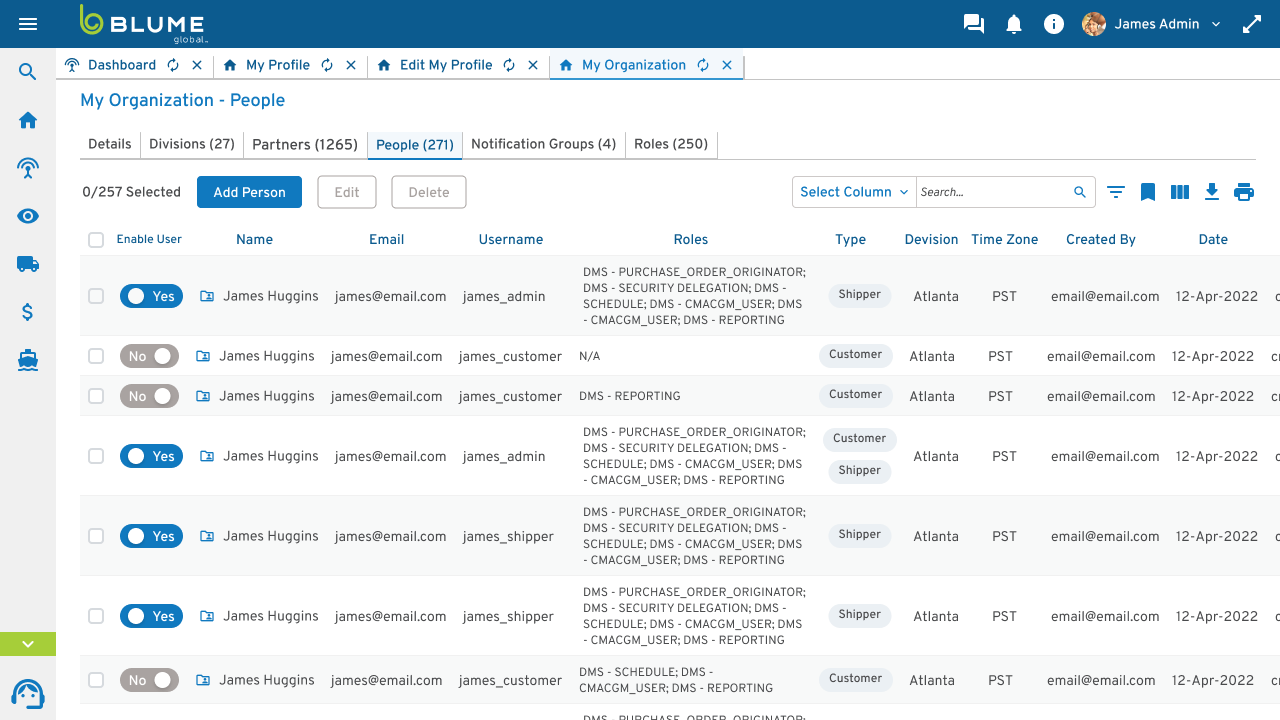
Task: Open the Select Column dropdown
Action: [x=854, y=192]
